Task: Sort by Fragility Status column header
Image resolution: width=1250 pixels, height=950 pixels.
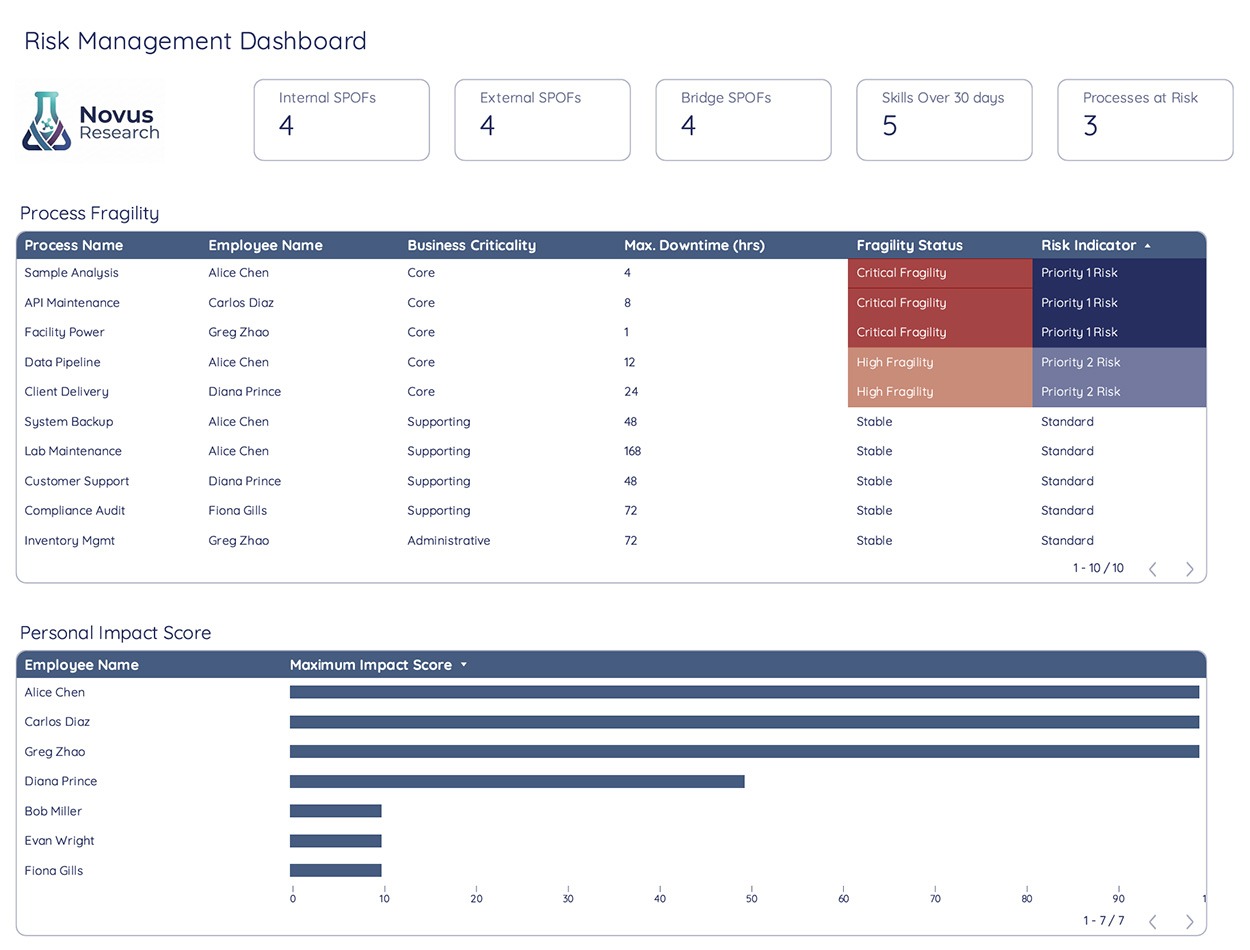Action: (x=909, y=245)
